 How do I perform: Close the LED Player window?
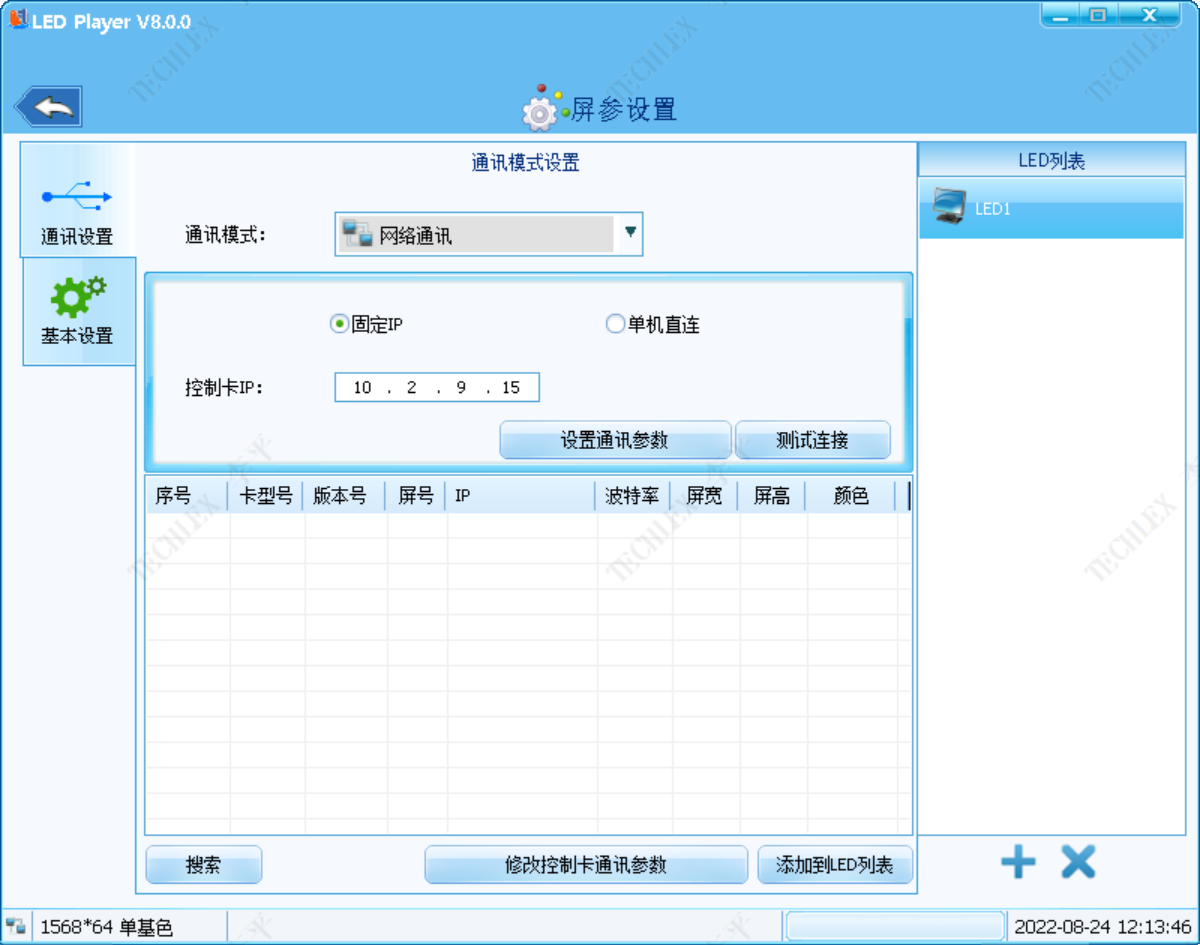coord(1149,15)
